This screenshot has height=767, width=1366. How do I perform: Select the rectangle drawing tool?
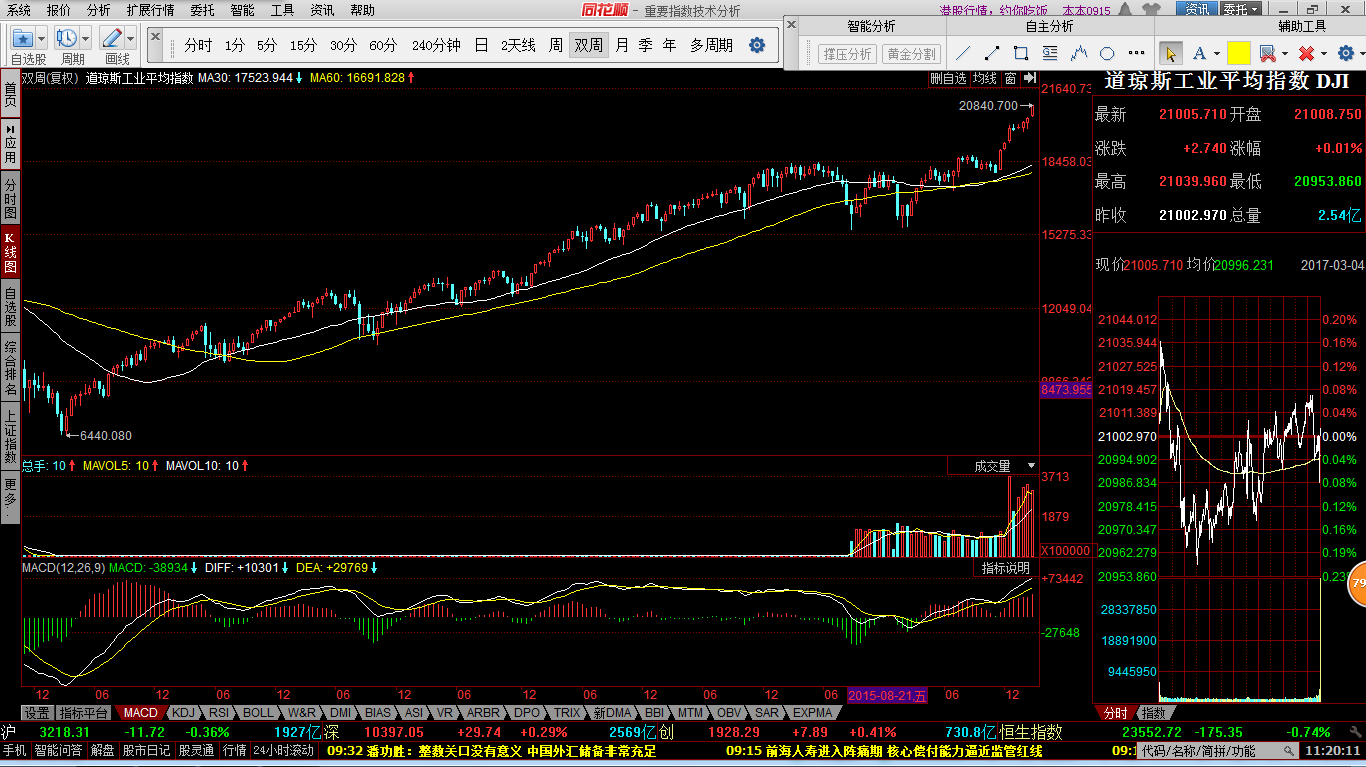coord(1021,53)
